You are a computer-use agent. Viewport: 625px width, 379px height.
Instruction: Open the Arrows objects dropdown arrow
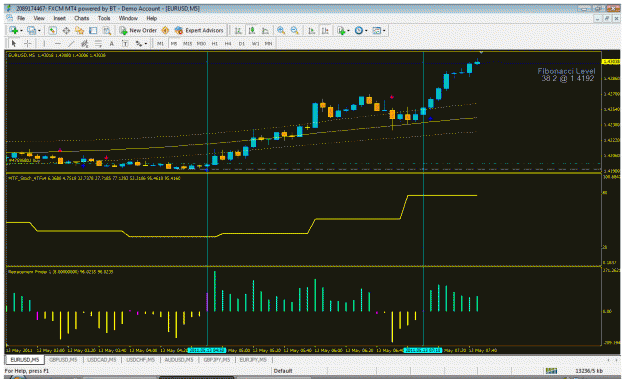pyautogui.click(x=146, y=43)
